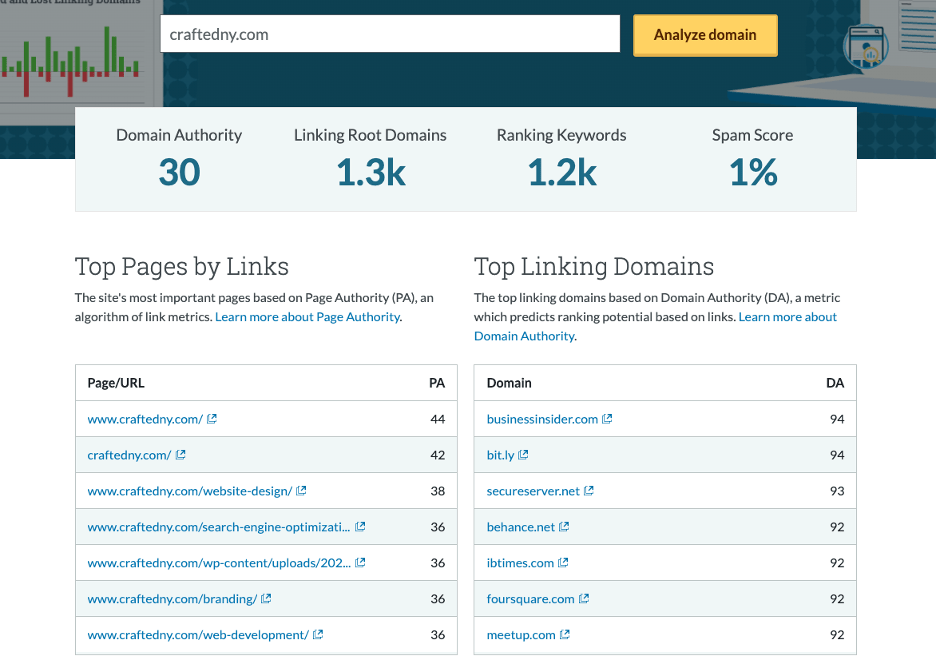The height and width of the screenshot is (664, 936).
Task: Focus the domain input field with craftedny.com
Action: (x=390, y=34)
